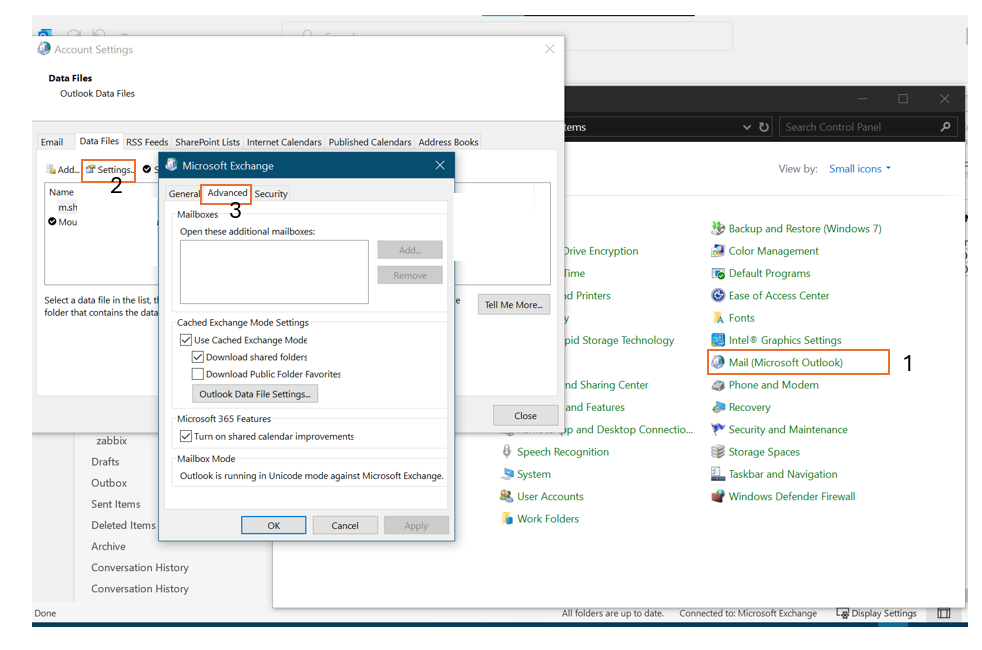Open the View by Small icons dropdown
The width and height of the screenshot is (982, 650).
click(860, 169)
